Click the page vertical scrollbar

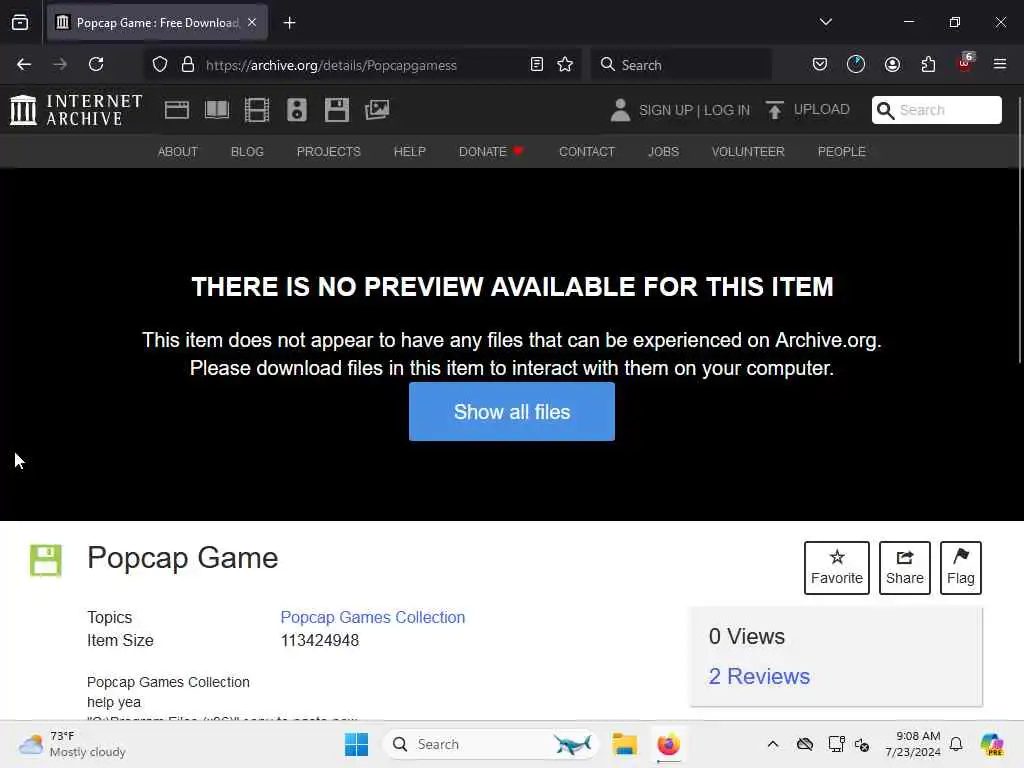(x=1019, y=229)
